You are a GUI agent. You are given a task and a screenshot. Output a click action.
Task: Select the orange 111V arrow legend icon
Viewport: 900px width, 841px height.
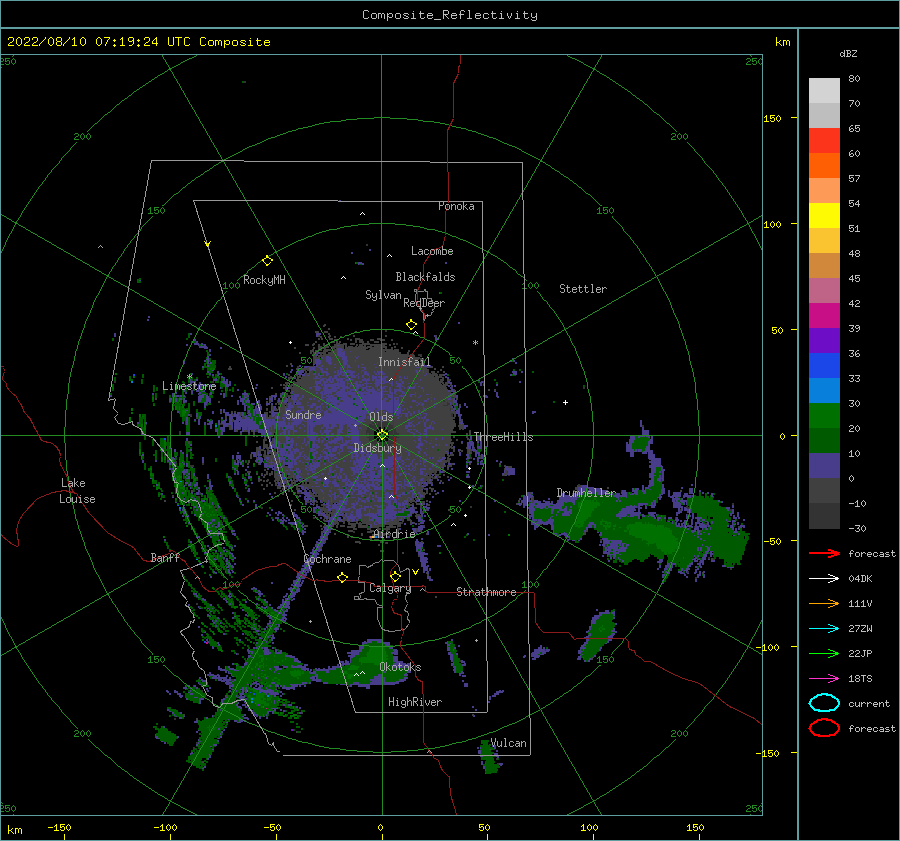pyautogui.click(x=824, y=603)
